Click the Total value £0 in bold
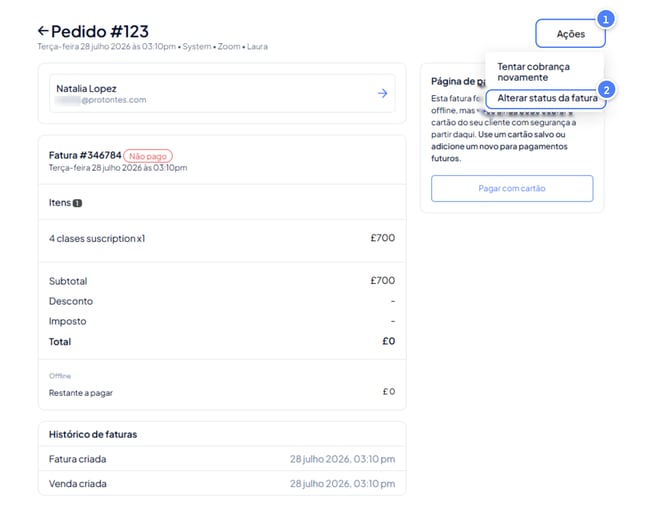The height and width of the screenshot is (517, 670). pos(388,341)
